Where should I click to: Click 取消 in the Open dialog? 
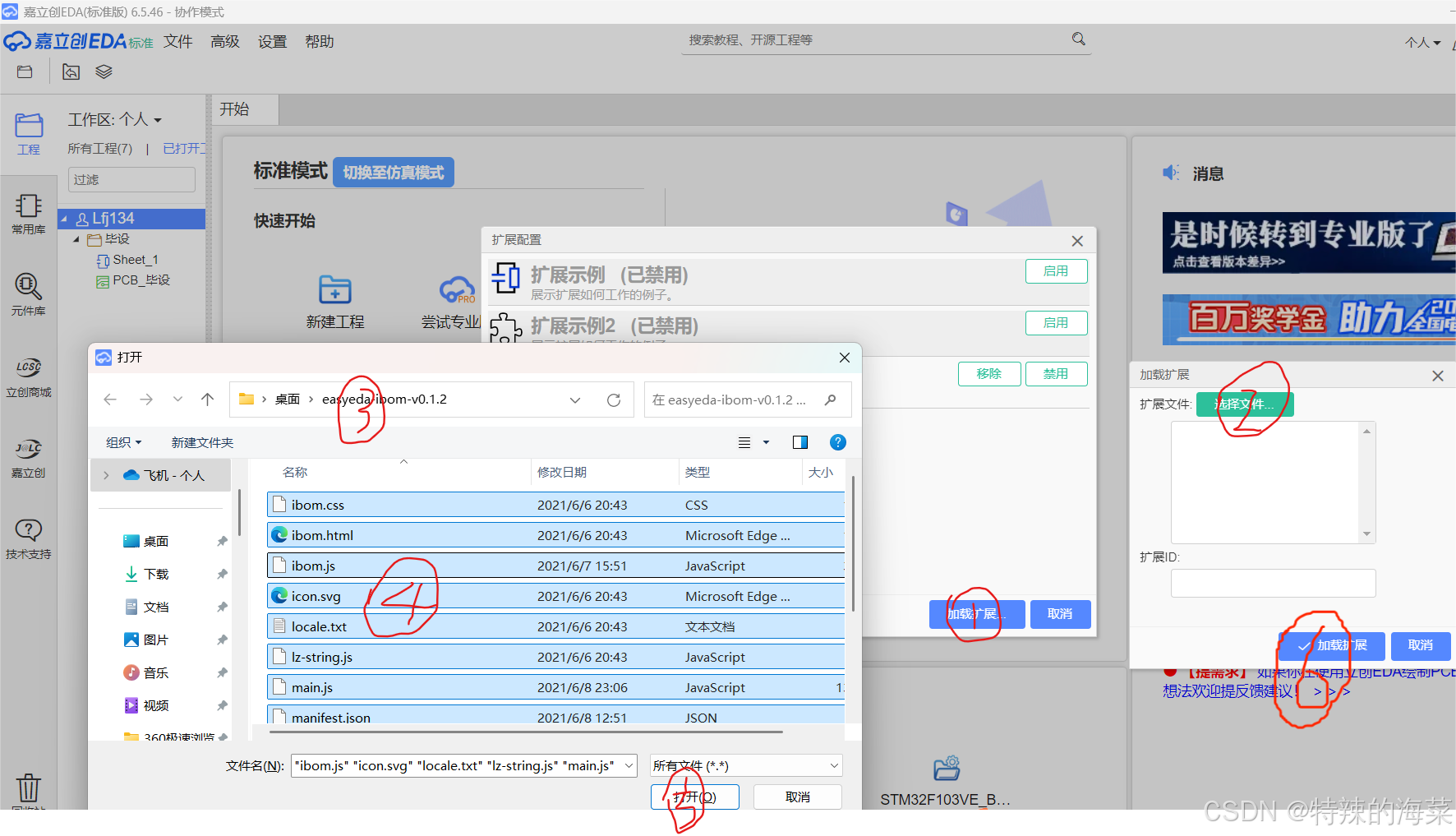click(x=797, y=797)
